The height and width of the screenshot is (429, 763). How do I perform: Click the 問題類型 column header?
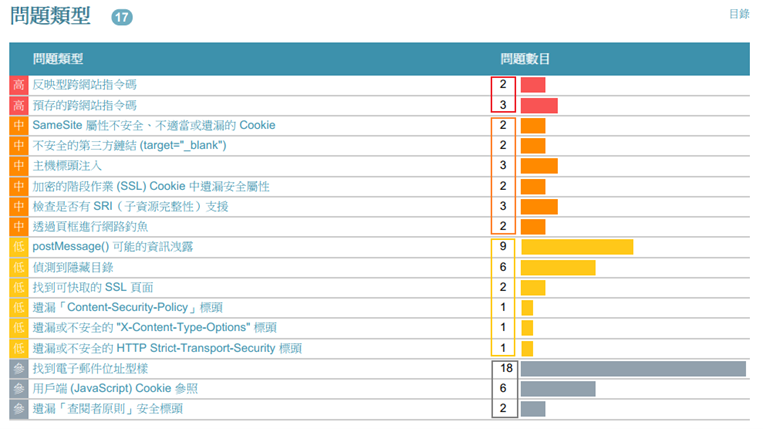point(57,59)
